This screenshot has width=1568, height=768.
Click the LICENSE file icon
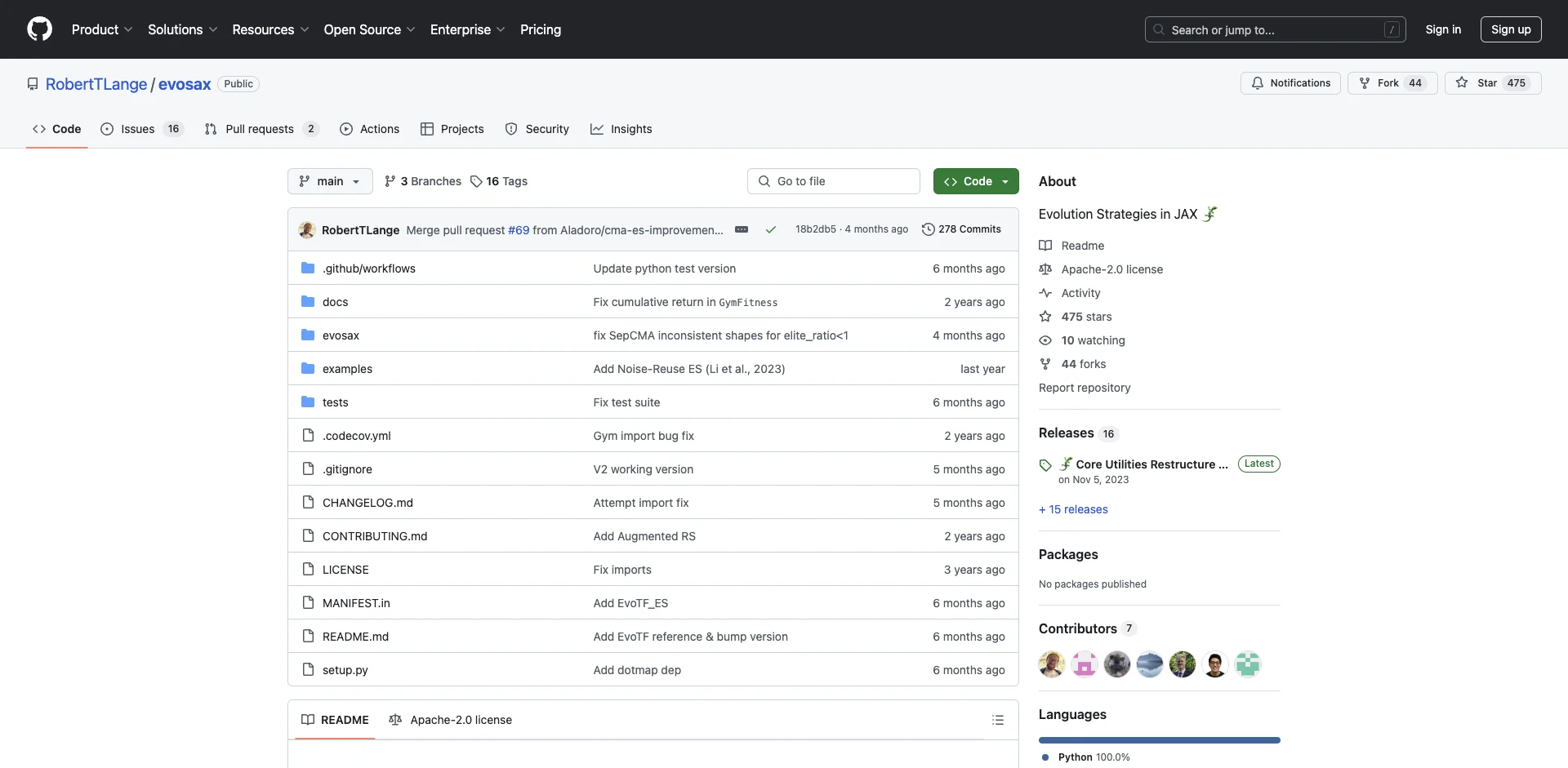tap(308, 570)
